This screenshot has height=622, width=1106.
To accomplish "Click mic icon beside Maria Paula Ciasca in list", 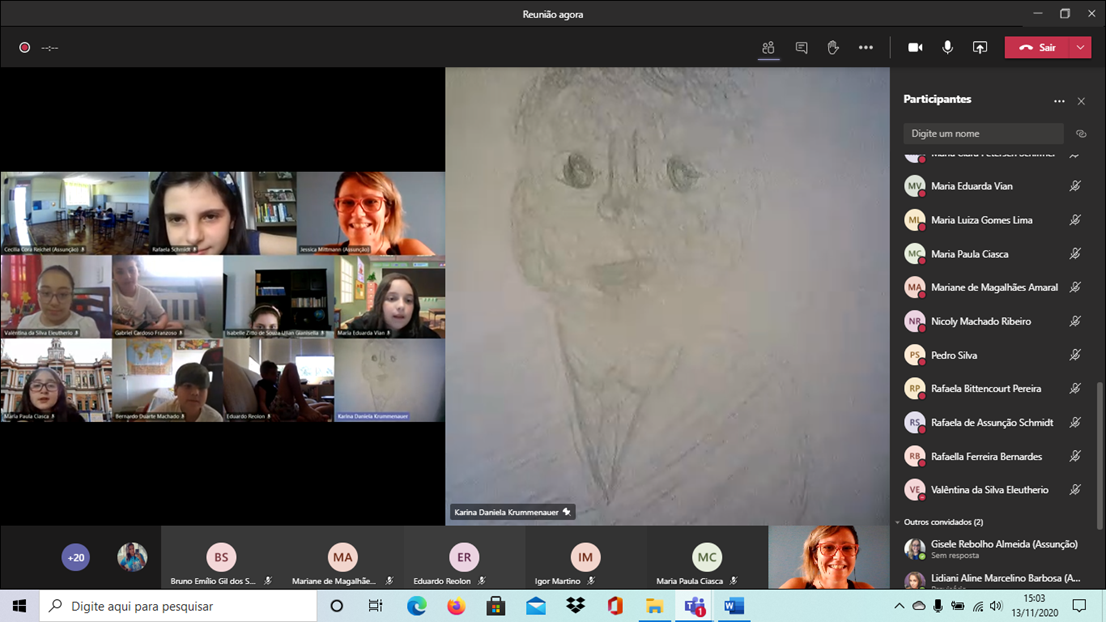I will point(1074,254).
